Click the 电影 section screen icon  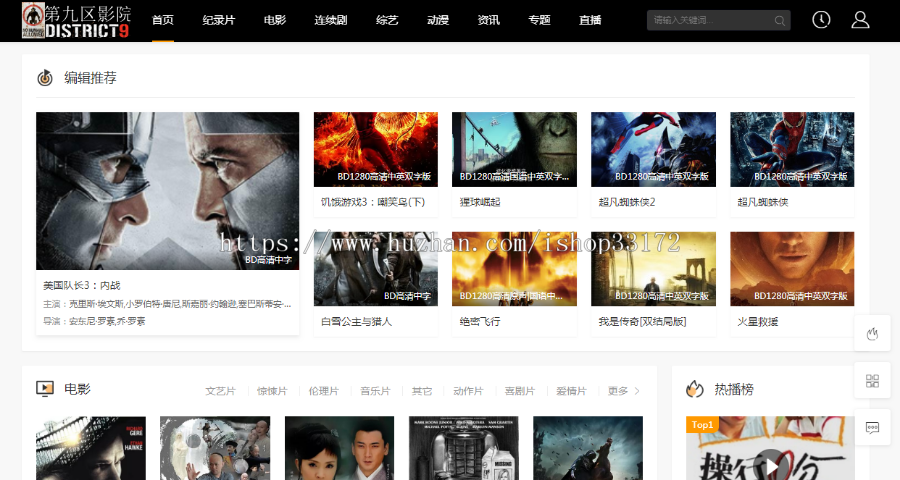click(x=45, y=389)
